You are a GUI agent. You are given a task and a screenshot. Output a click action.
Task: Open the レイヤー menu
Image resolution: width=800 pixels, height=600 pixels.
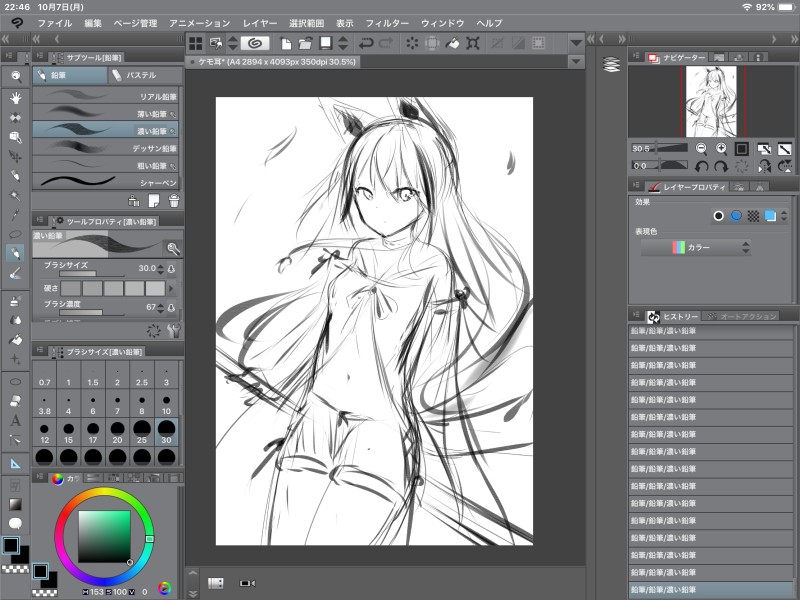click(x=260, y=23)
